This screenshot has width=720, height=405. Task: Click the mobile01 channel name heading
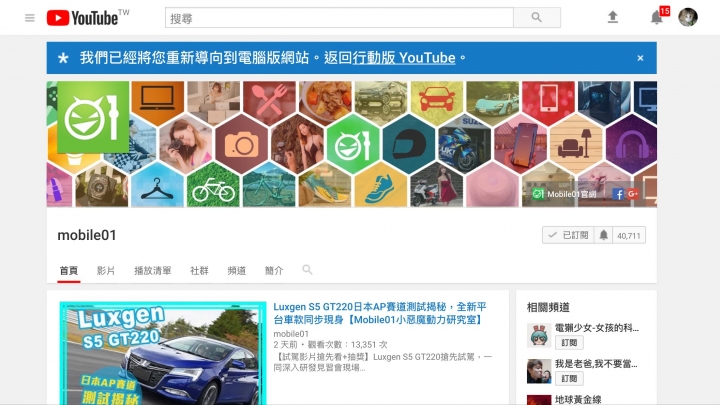click(87, 235)
